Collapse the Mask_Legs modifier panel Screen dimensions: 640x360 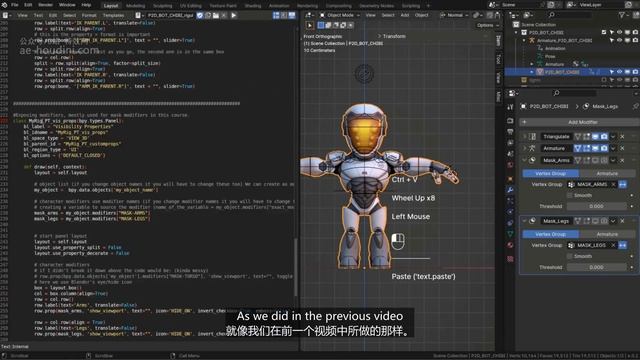(524, 221)
